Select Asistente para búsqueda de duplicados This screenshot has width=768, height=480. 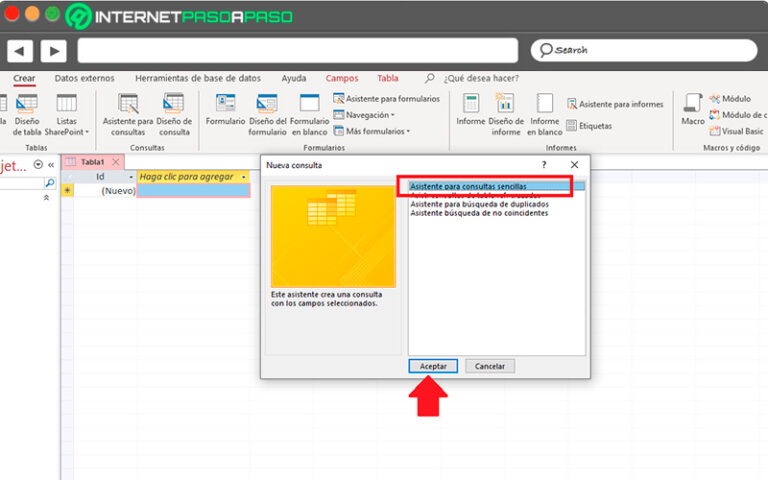pyautogui.click(x=479, y=204)
